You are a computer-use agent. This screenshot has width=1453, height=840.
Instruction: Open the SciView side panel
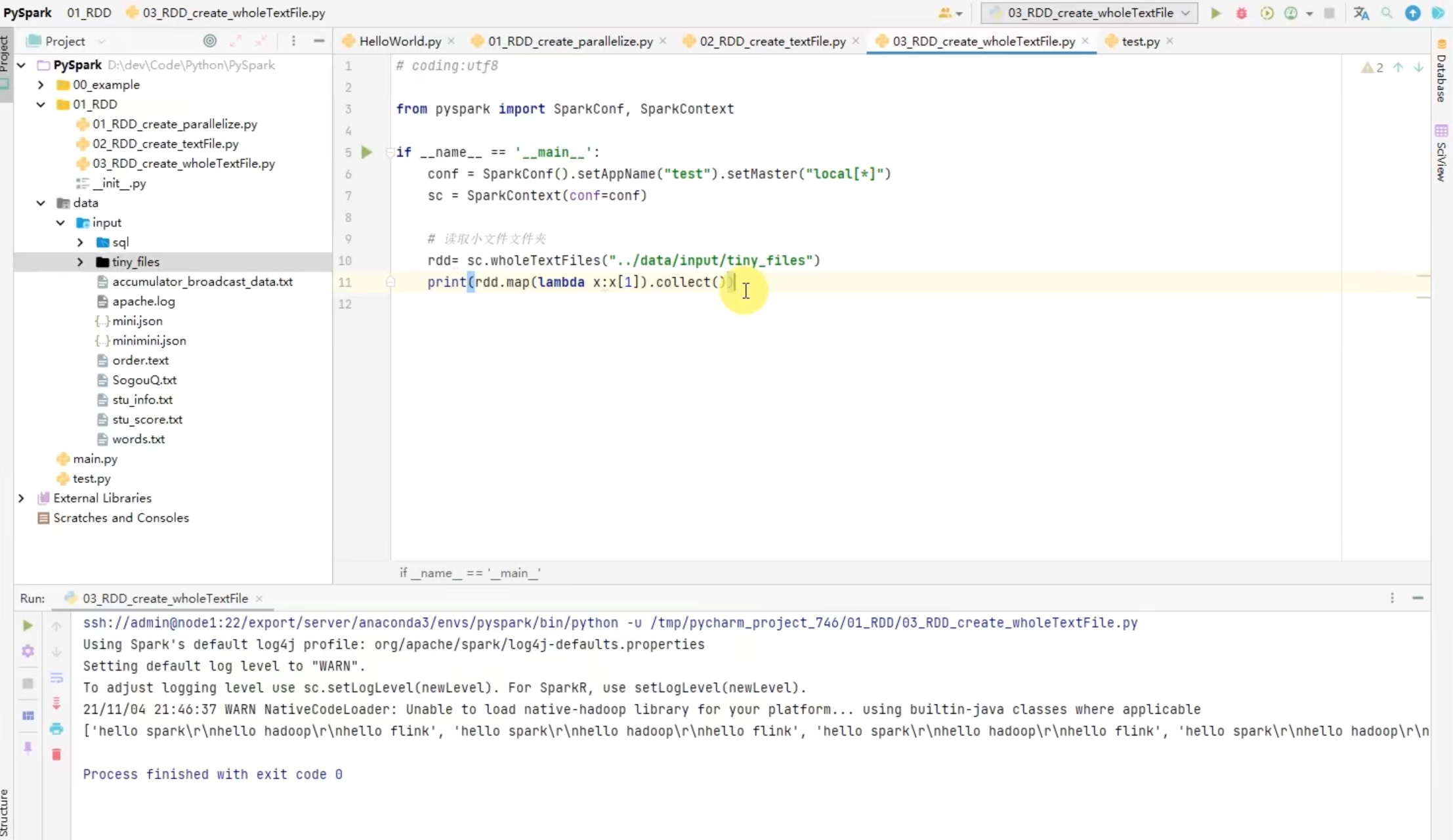(1441, 153)
